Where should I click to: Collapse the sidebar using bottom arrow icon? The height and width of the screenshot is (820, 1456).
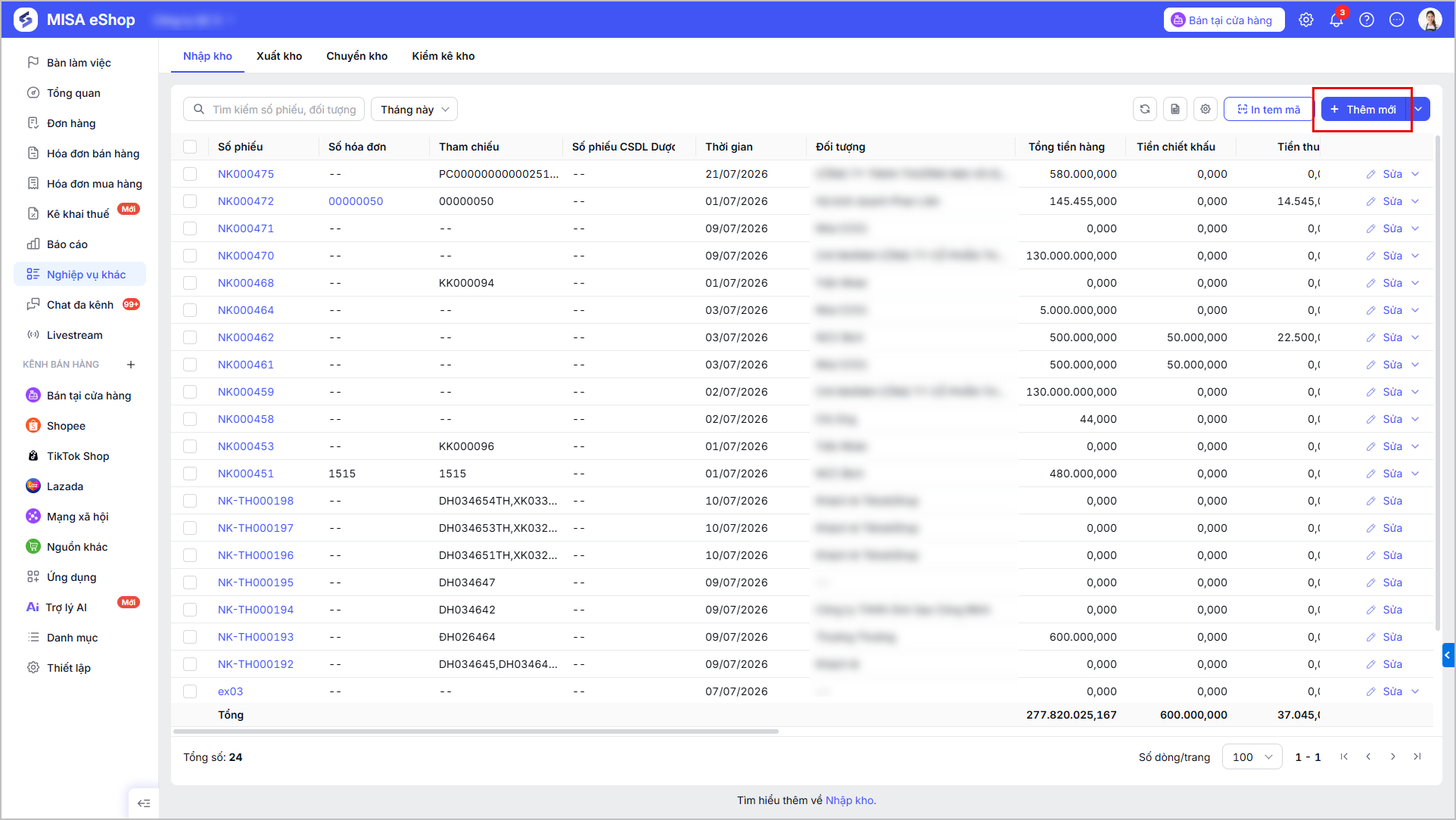144,803
